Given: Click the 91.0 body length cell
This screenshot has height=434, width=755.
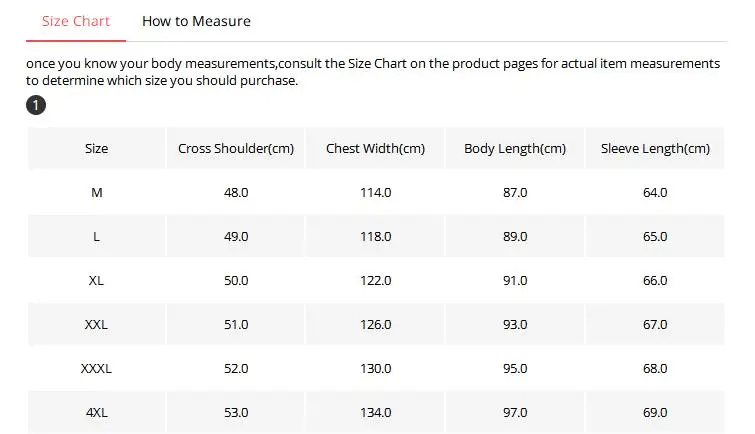Looking at the screenshot, I should point(515,280).
